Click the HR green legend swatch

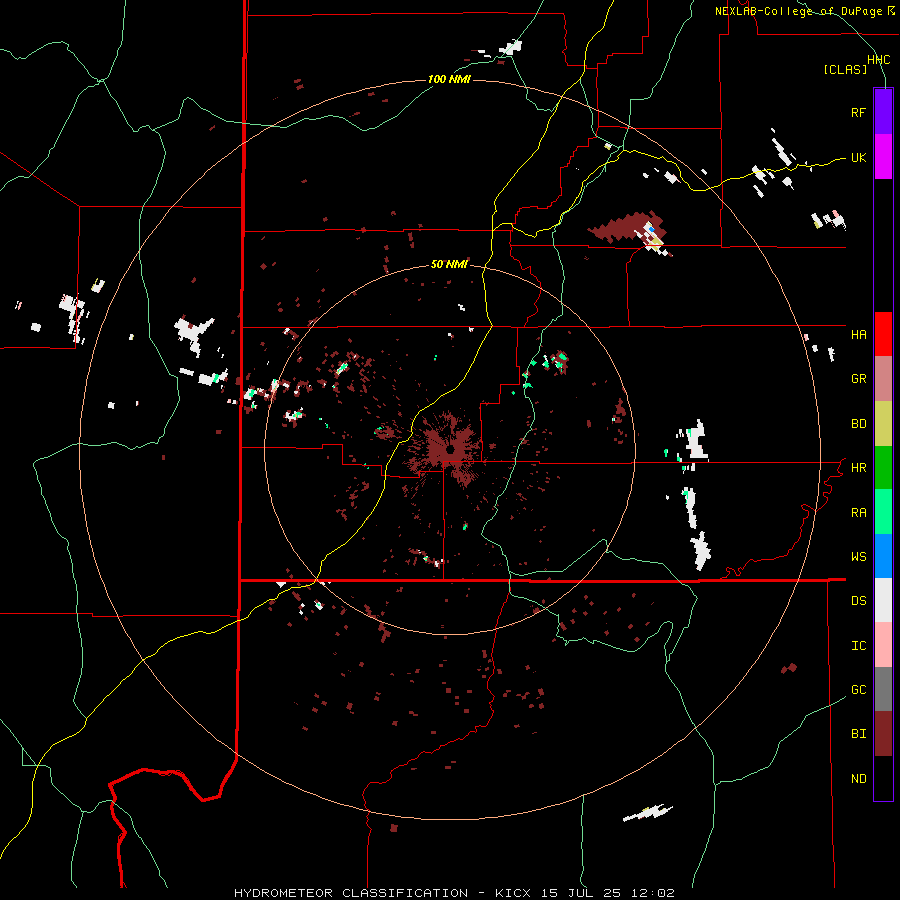(x=883, y=468)
